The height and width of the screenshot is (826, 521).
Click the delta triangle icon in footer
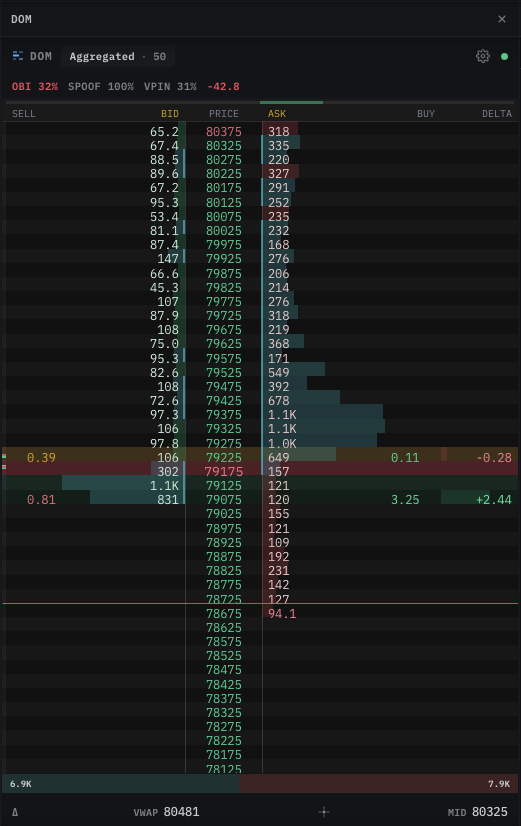[15, 812]
